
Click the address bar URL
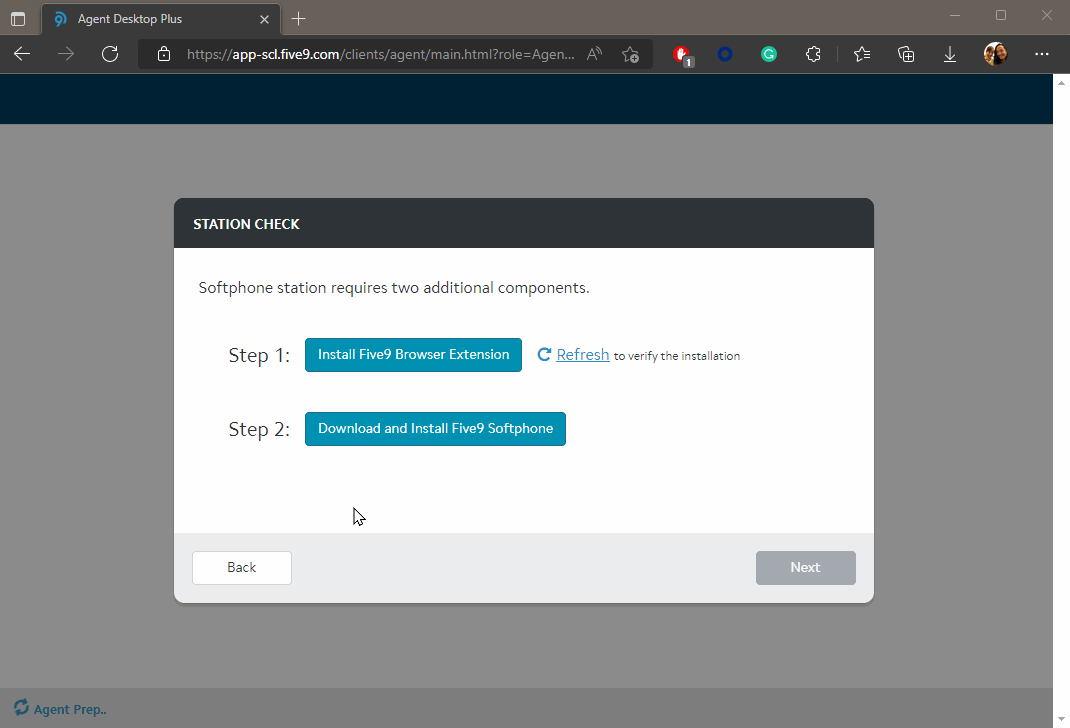[380, 54]
